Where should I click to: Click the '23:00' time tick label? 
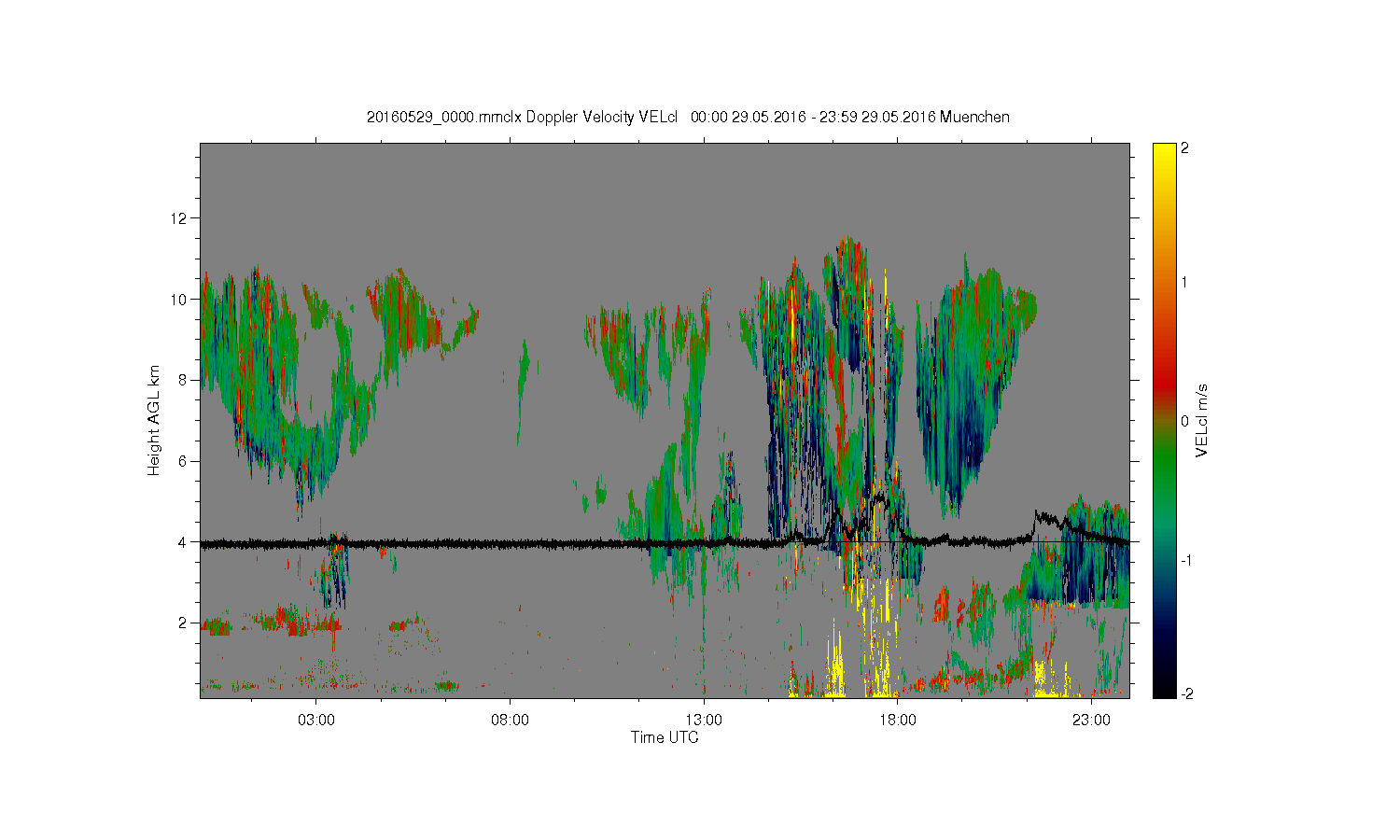[1091, 721]
